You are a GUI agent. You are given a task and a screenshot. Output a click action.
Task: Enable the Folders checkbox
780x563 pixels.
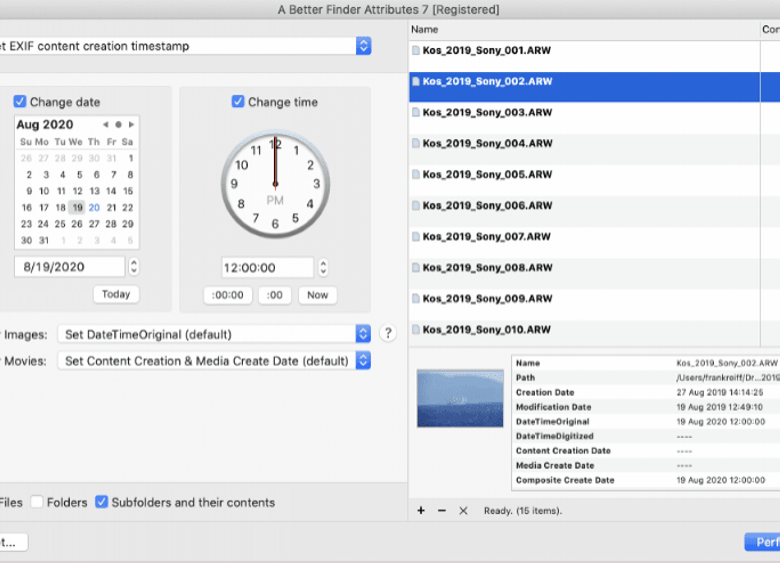tap(37, 502)
